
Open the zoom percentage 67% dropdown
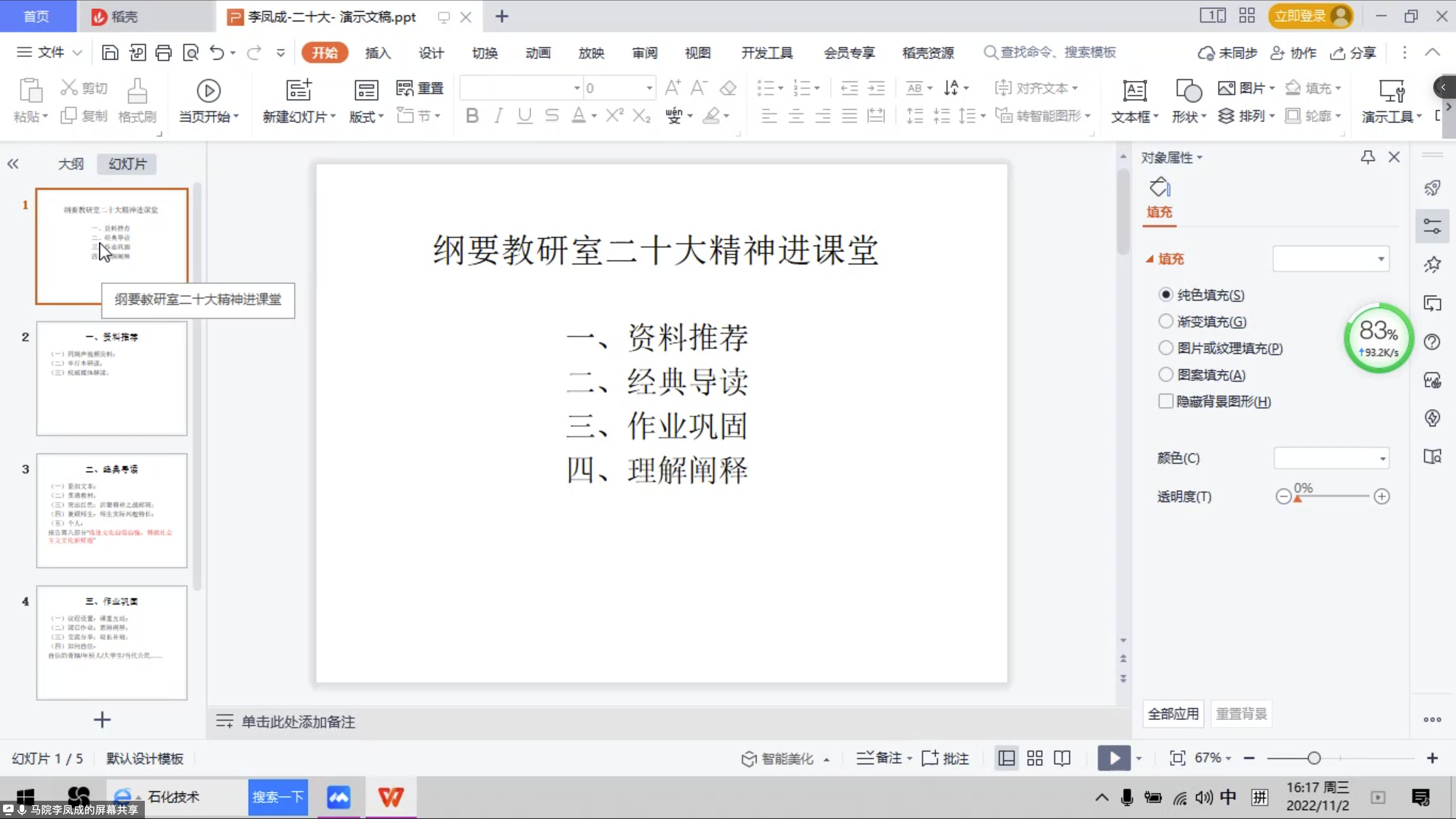tap(1213, 758)
